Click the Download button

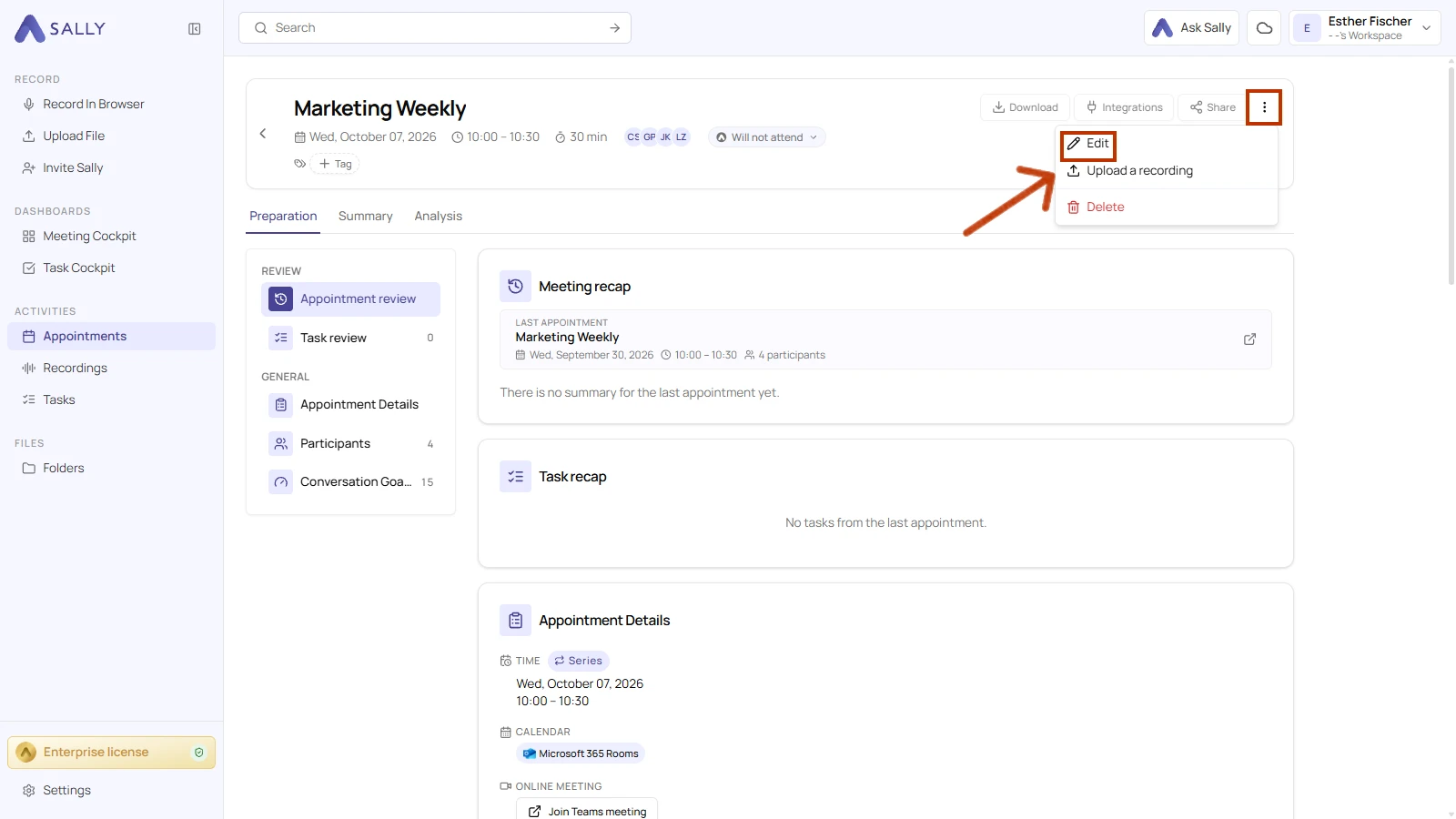click(x=1025, y=107)
